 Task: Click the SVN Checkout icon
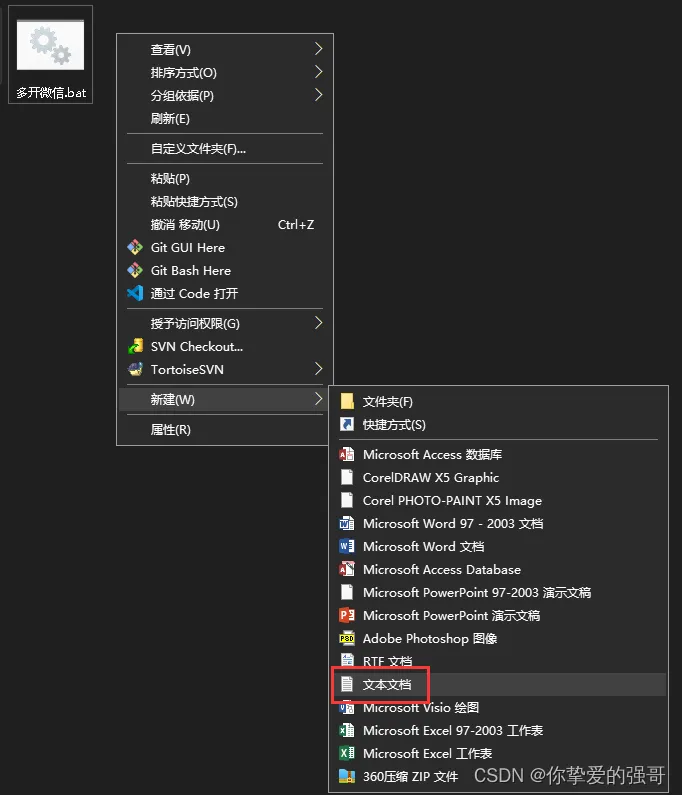135,346
